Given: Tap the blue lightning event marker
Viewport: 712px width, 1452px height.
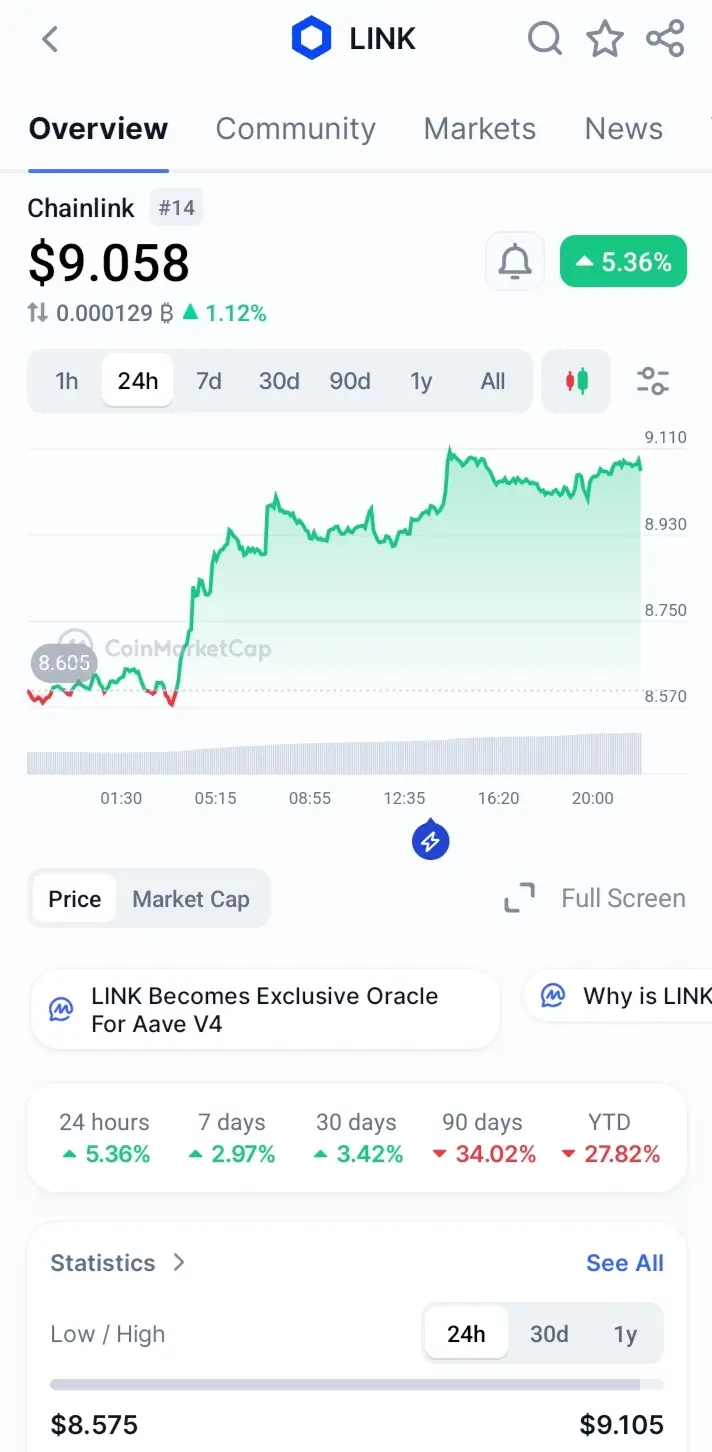Looking at the screenshot, I should (x=430, y=841).
